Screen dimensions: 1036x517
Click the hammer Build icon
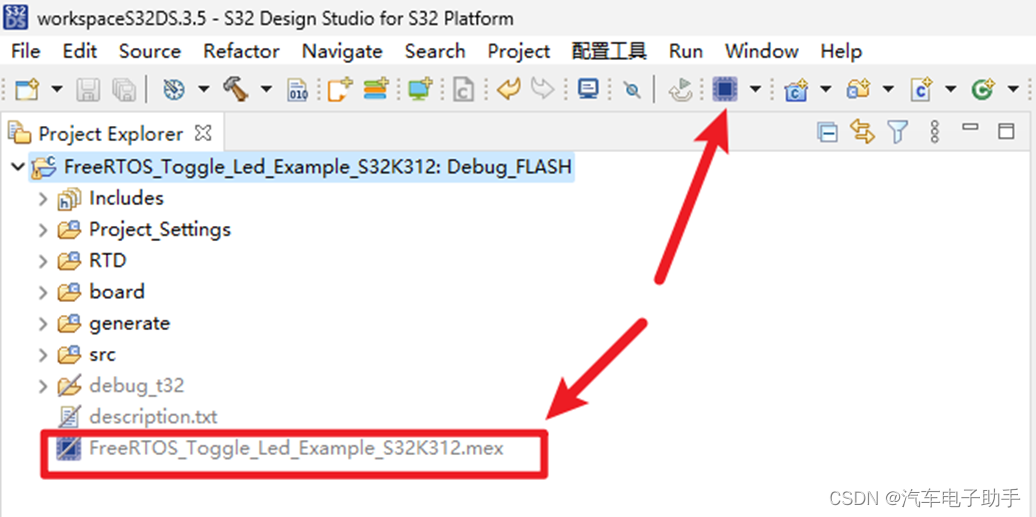[x=235, y=89]
